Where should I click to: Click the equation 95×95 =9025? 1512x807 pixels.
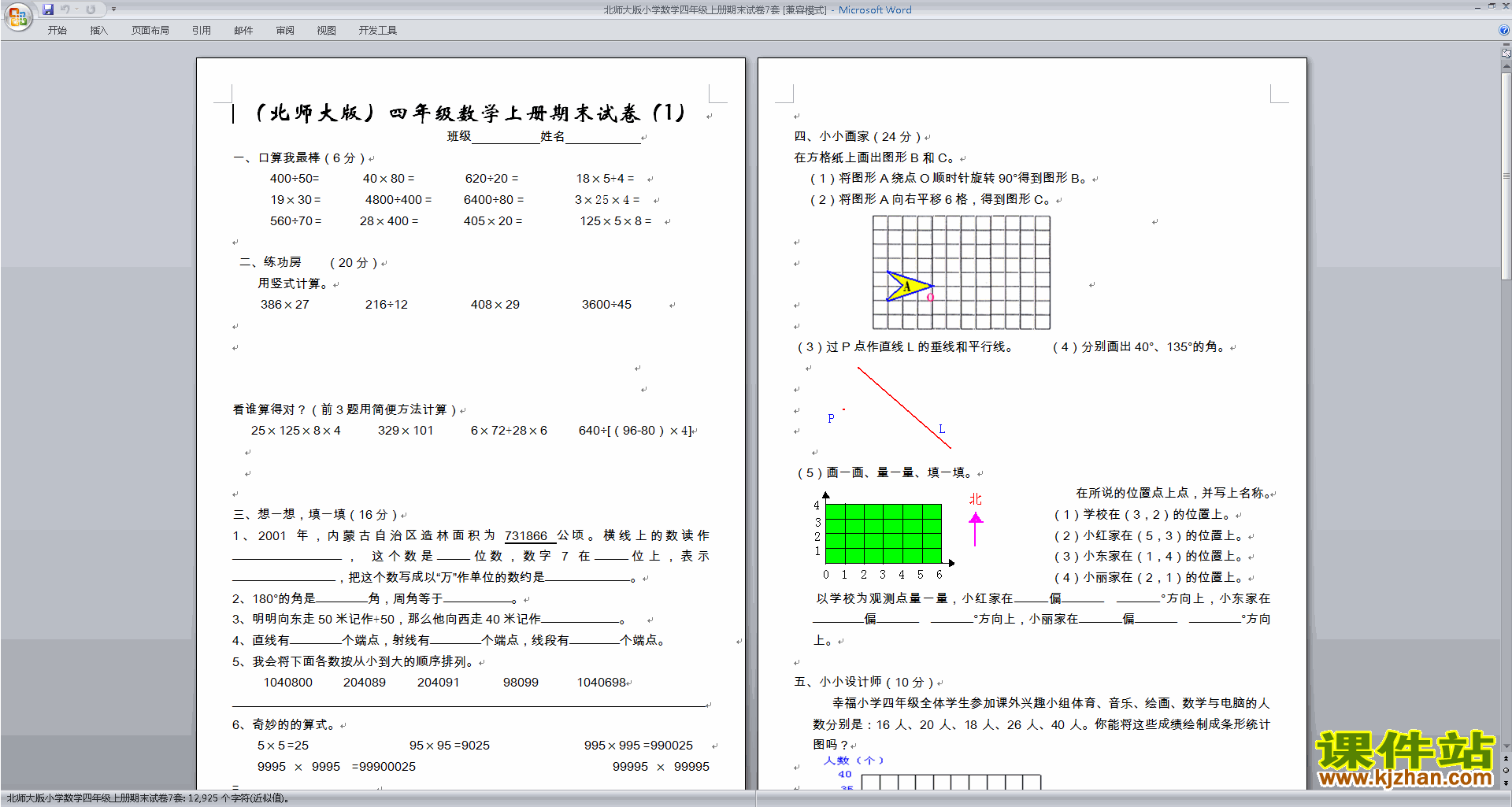coord(450,746)
